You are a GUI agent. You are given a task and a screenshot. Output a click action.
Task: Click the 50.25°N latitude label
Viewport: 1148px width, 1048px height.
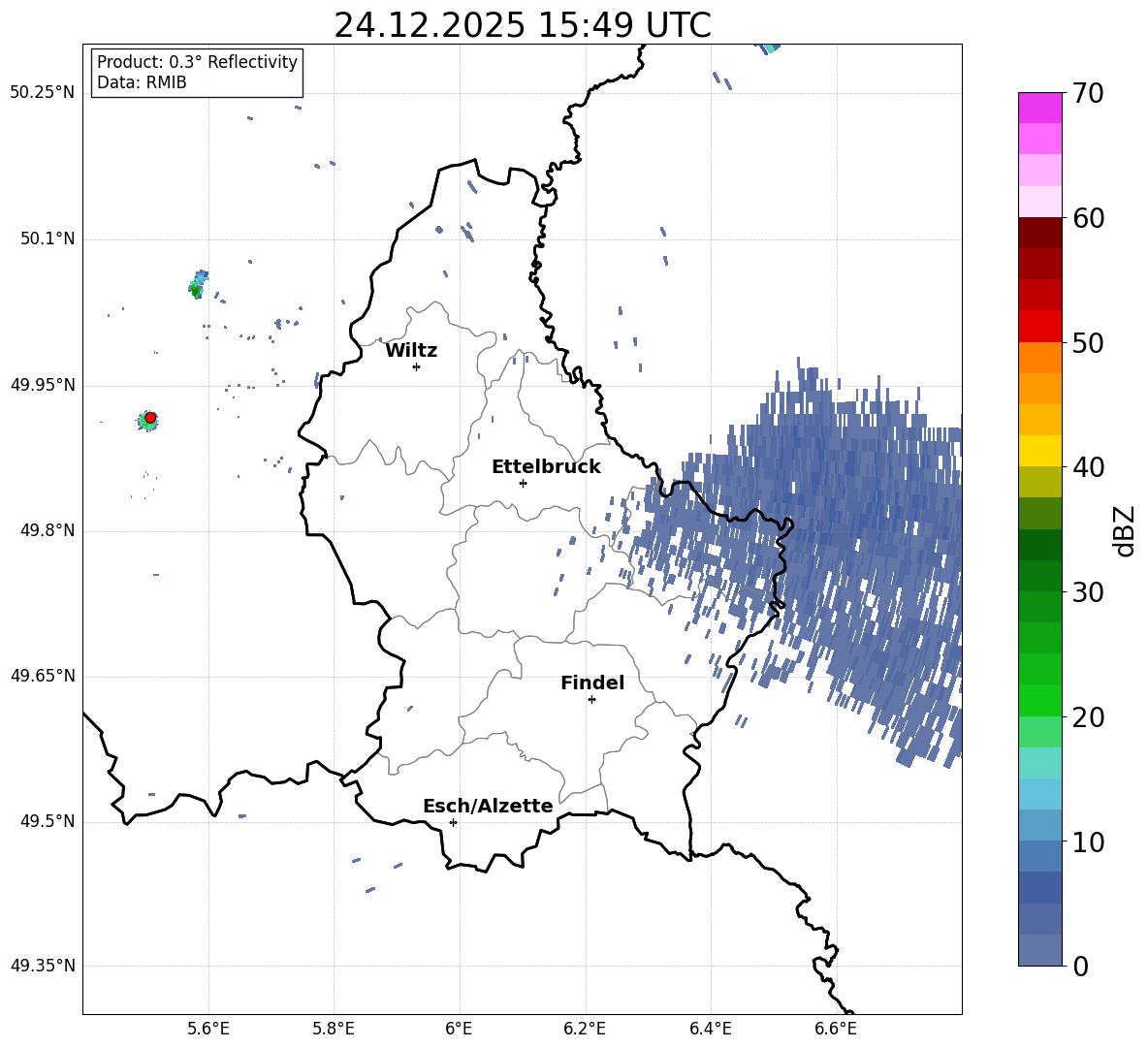[43, 93]
